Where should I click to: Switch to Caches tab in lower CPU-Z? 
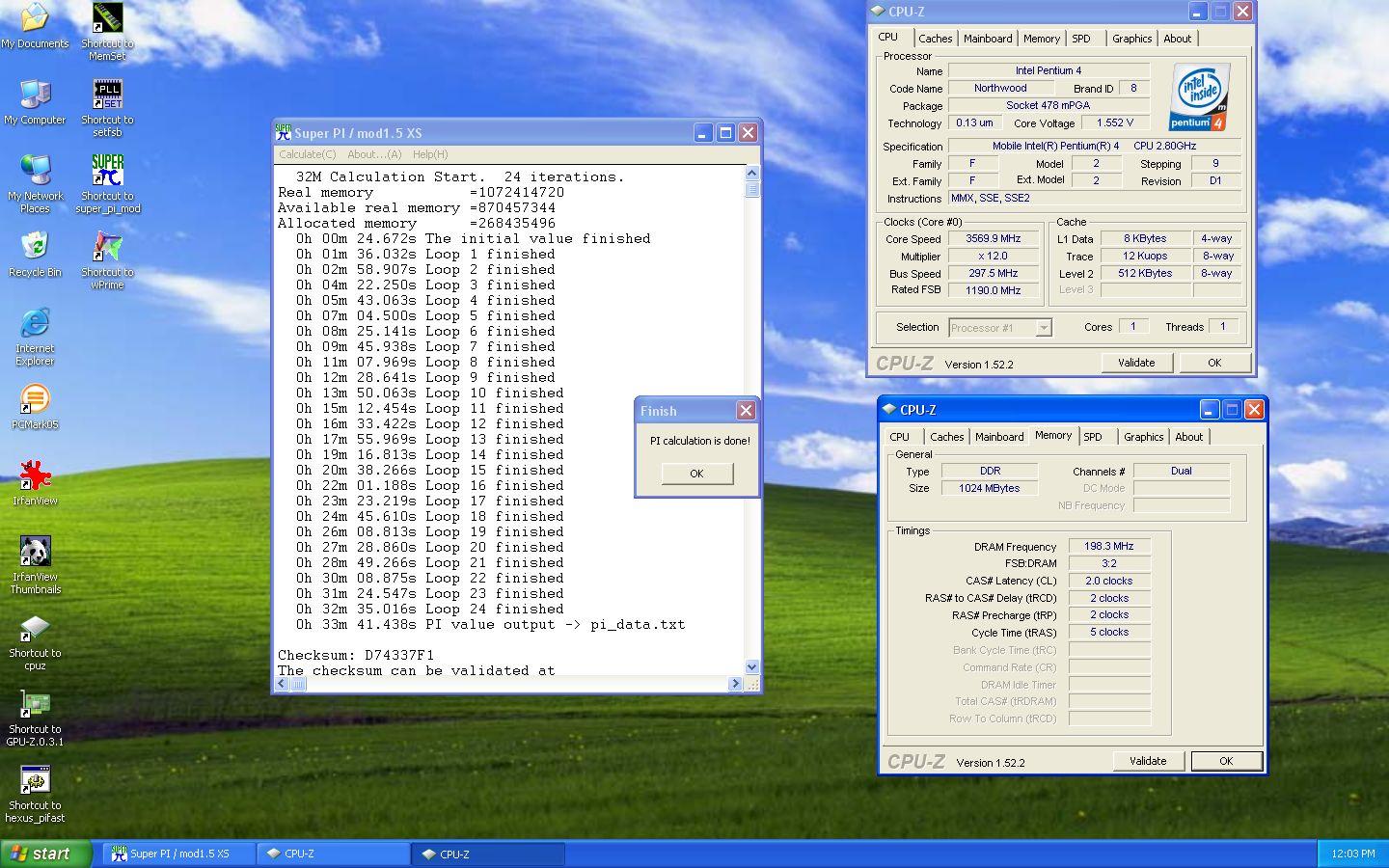[946, 437]
